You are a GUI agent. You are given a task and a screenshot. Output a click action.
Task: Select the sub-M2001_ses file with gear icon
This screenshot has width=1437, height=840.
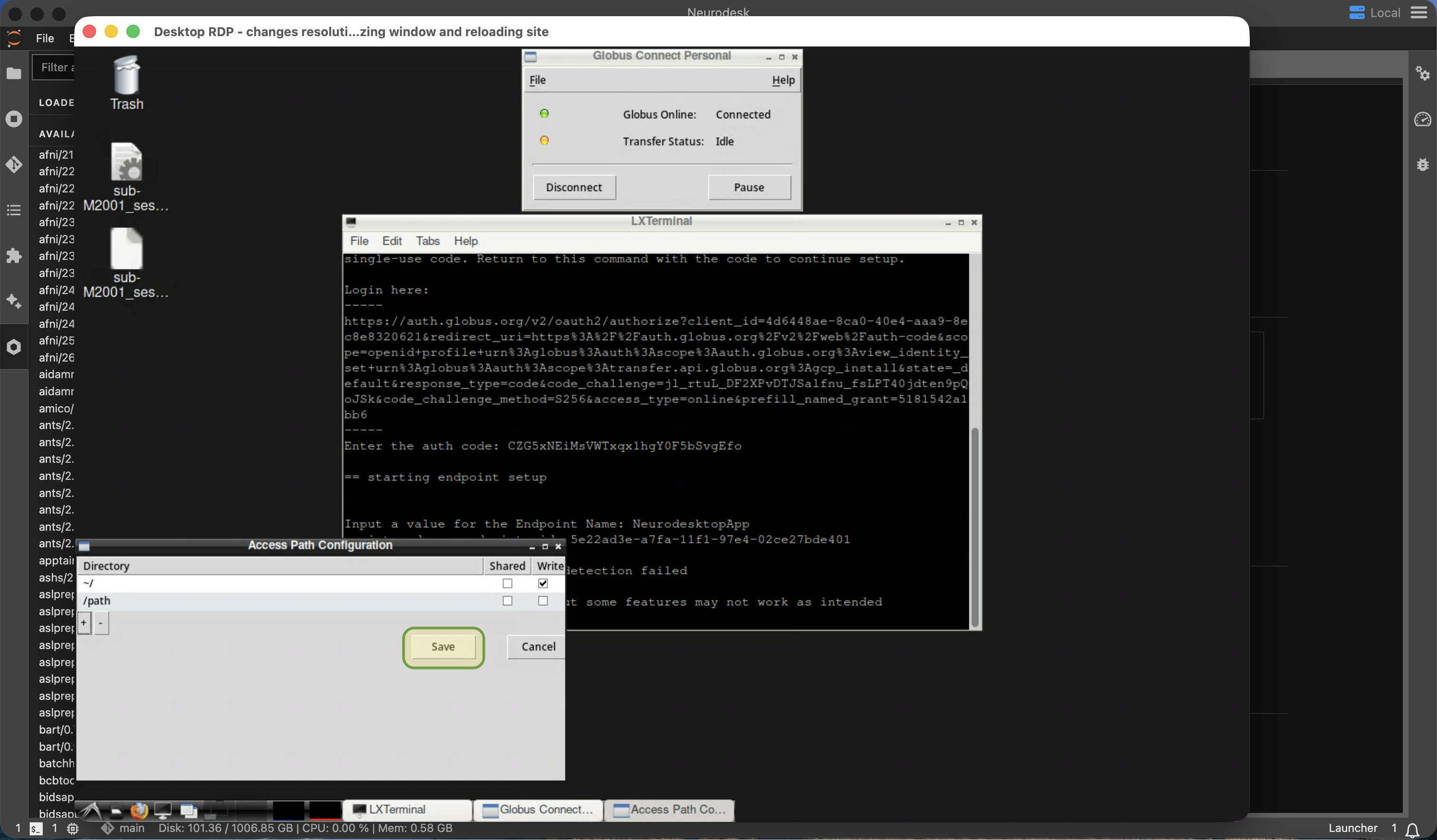pyautogui.click(x=126, y=177)
